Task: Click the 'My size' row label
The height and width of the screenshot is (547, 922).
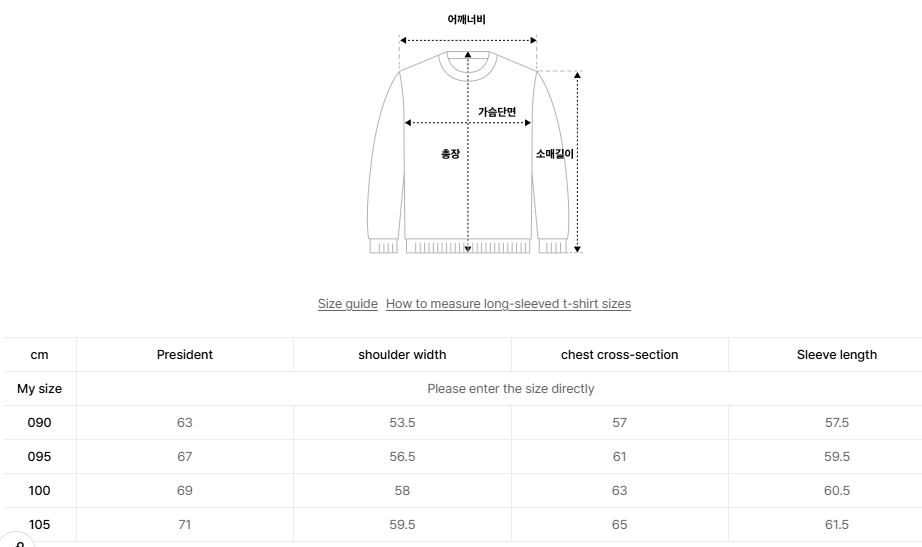Action: 39,389
